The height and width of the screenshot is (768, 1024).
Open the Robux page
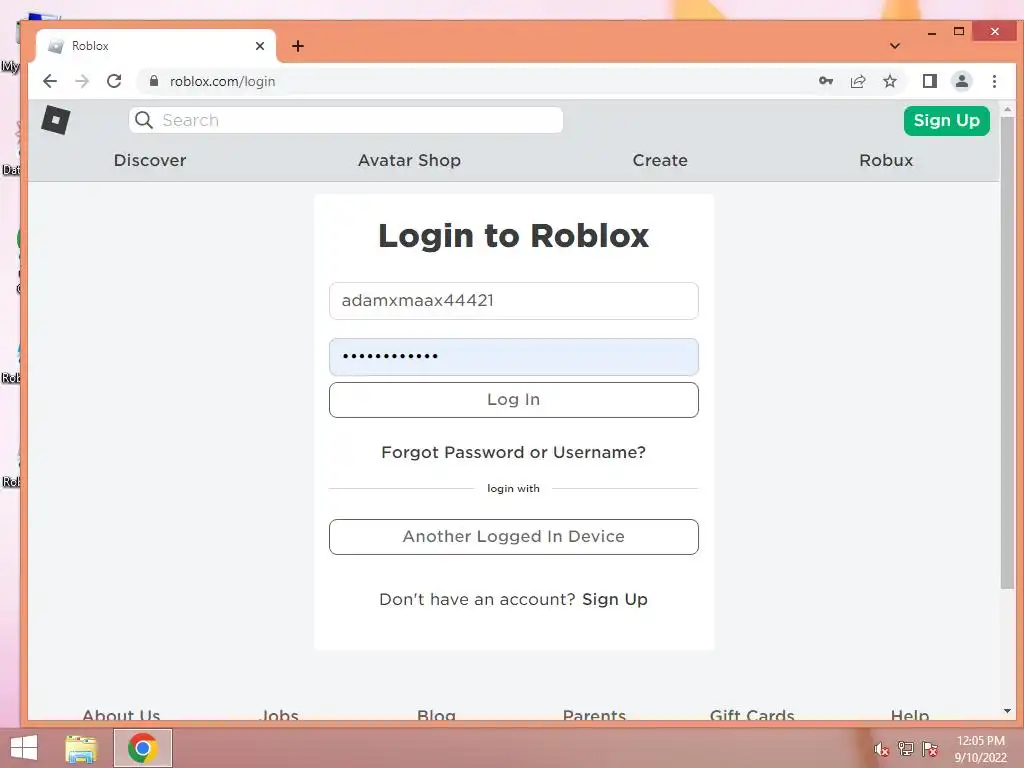pyautogui.click(x=886, y=160)
